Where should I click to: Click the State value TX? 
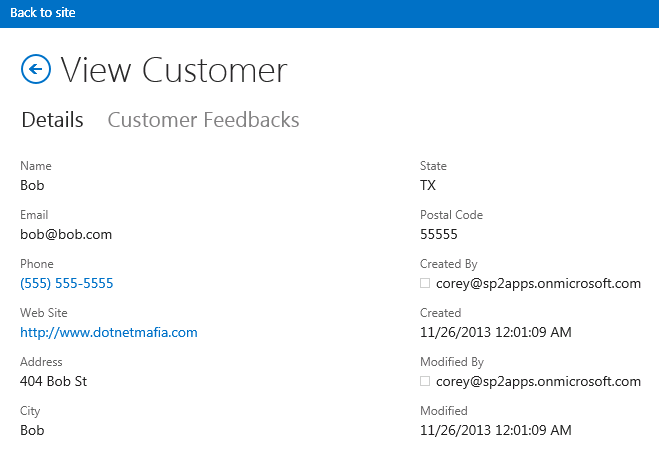pos(428,185)
